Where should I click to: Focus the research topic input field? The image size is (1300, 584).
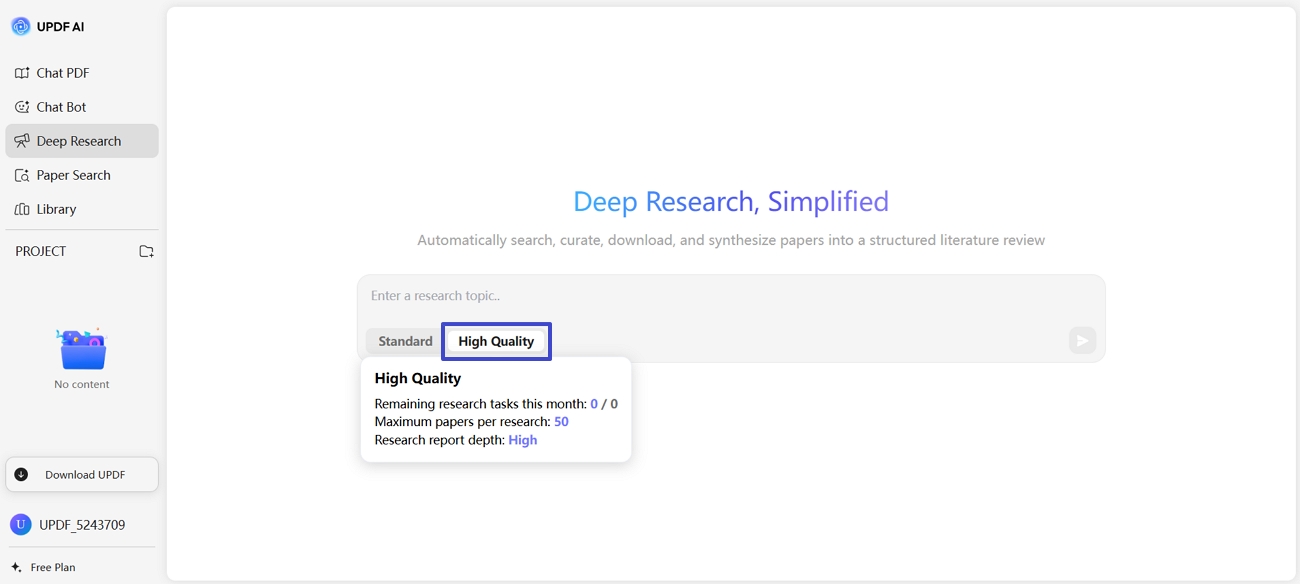[730, 296]
